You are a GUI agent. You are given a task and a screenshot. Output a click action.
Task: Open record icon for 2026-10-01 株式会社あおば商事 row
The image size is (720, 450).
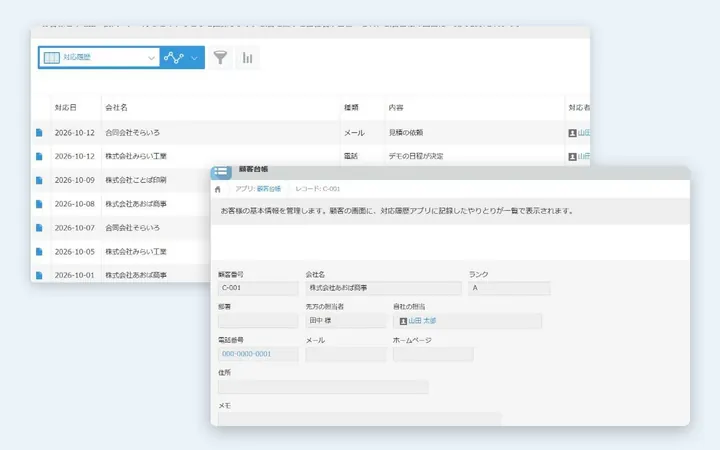[39, 275]
